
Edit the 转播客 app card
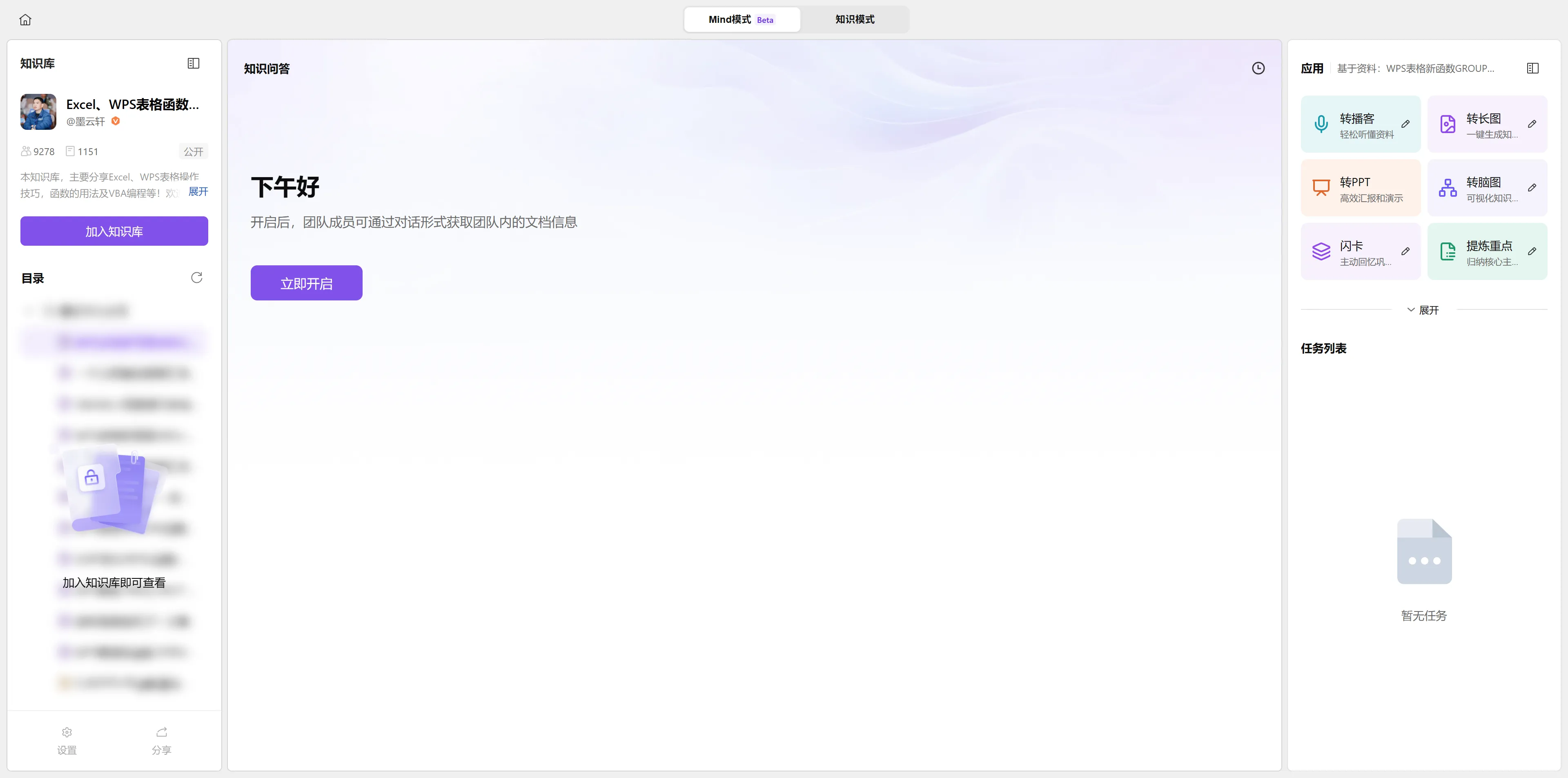1405,124
